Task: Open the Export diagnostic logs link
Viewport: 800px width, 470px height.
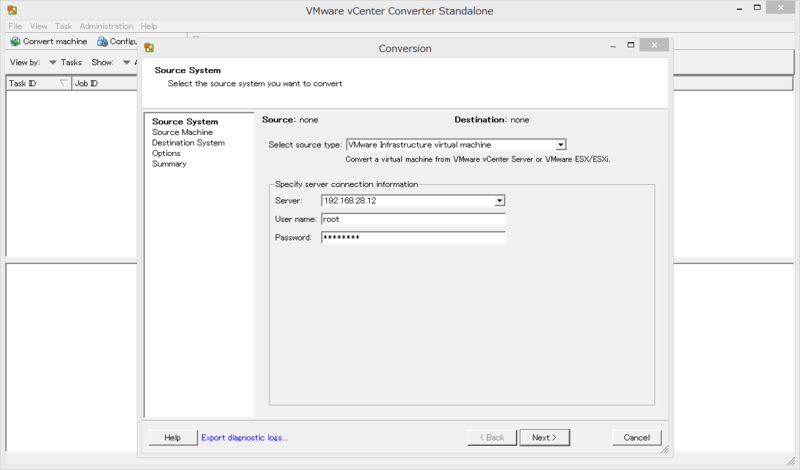Action: (244, 437)
